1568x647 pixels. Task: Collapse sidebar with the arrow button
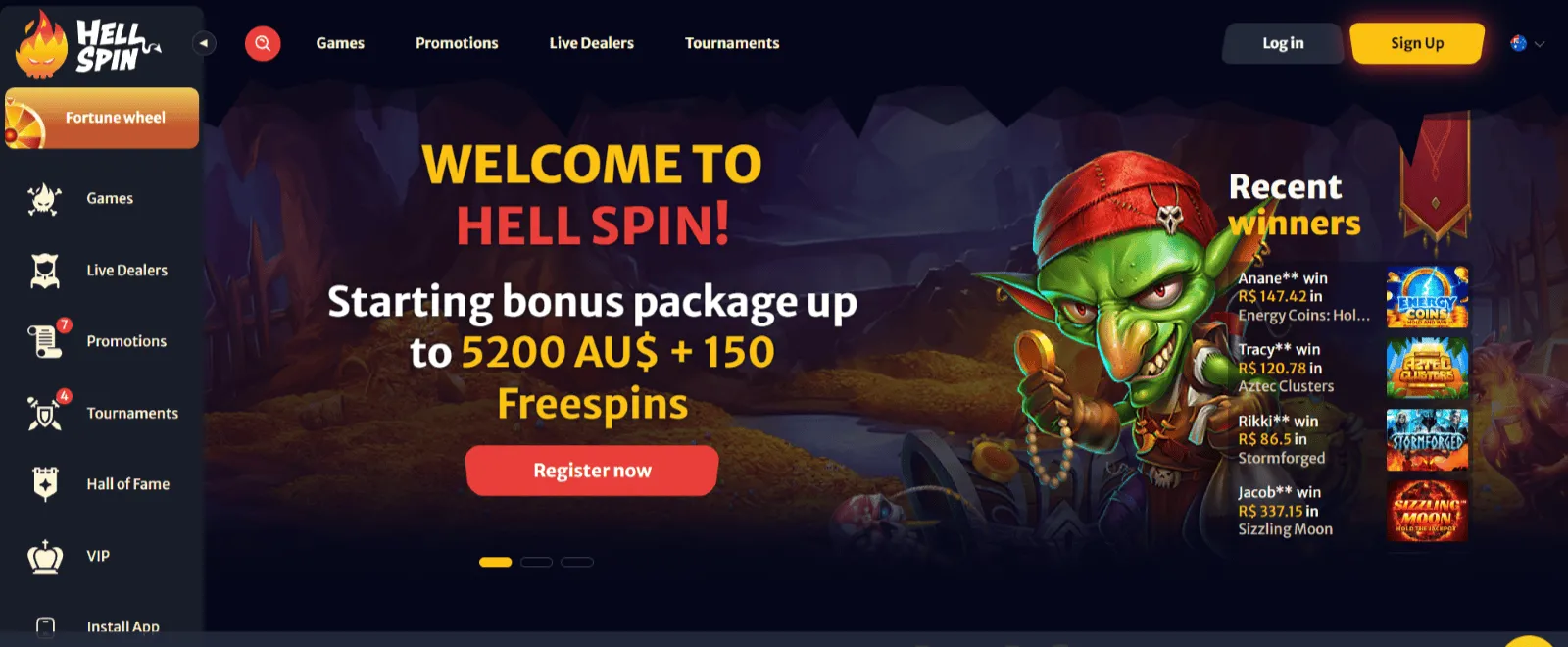pyautogui.click(x=204, y=43)
